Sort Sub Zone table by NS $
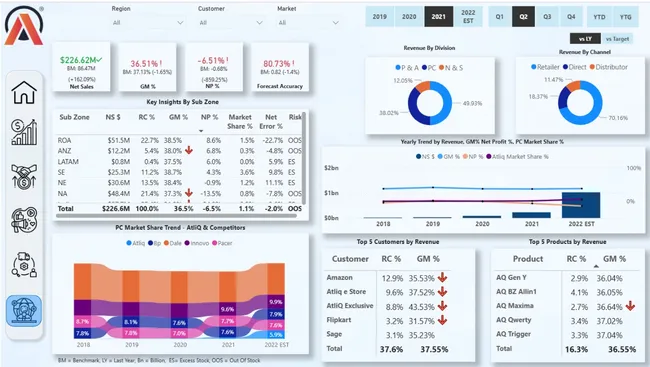Image resolution: width=650 pixels, height=367 pixels. 113,117
